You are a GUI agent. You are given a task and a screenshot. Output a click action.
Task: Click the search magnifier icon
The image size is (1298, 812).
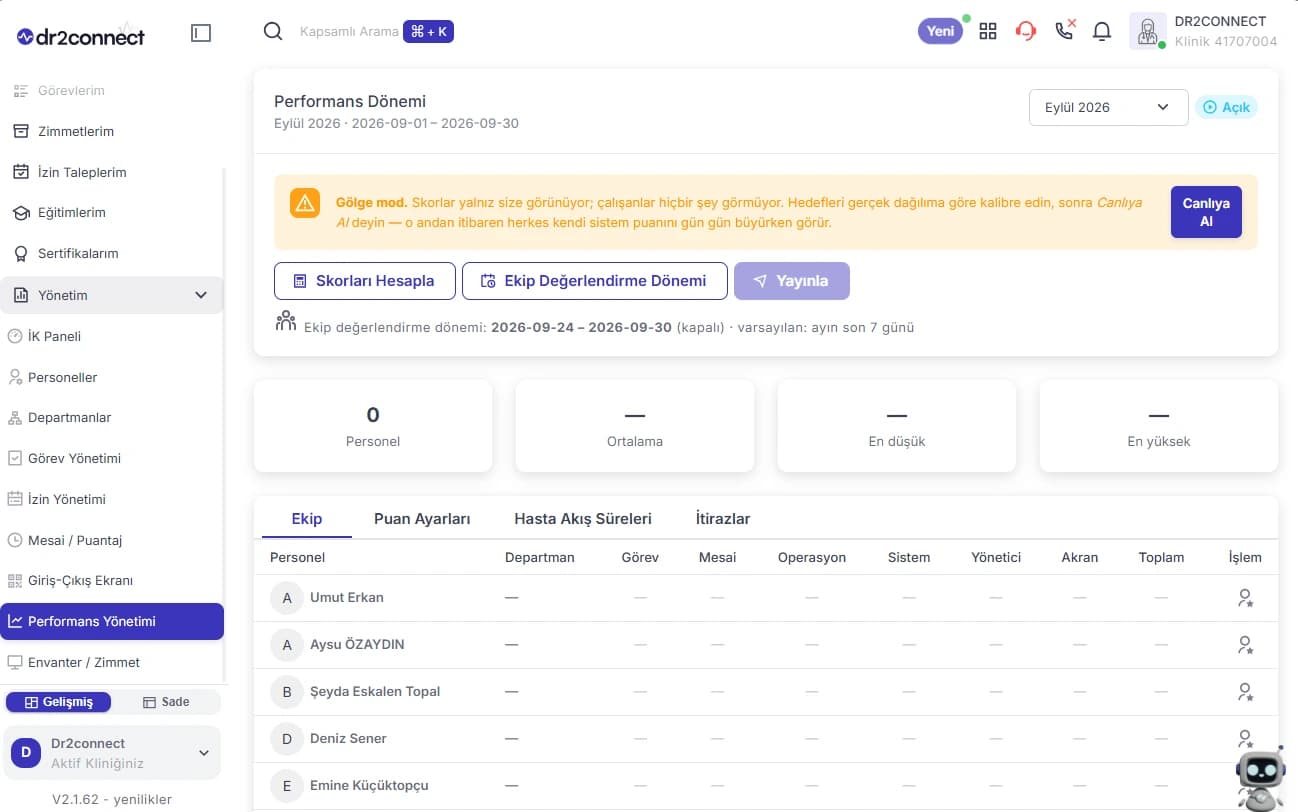click(x=273, y=32)
